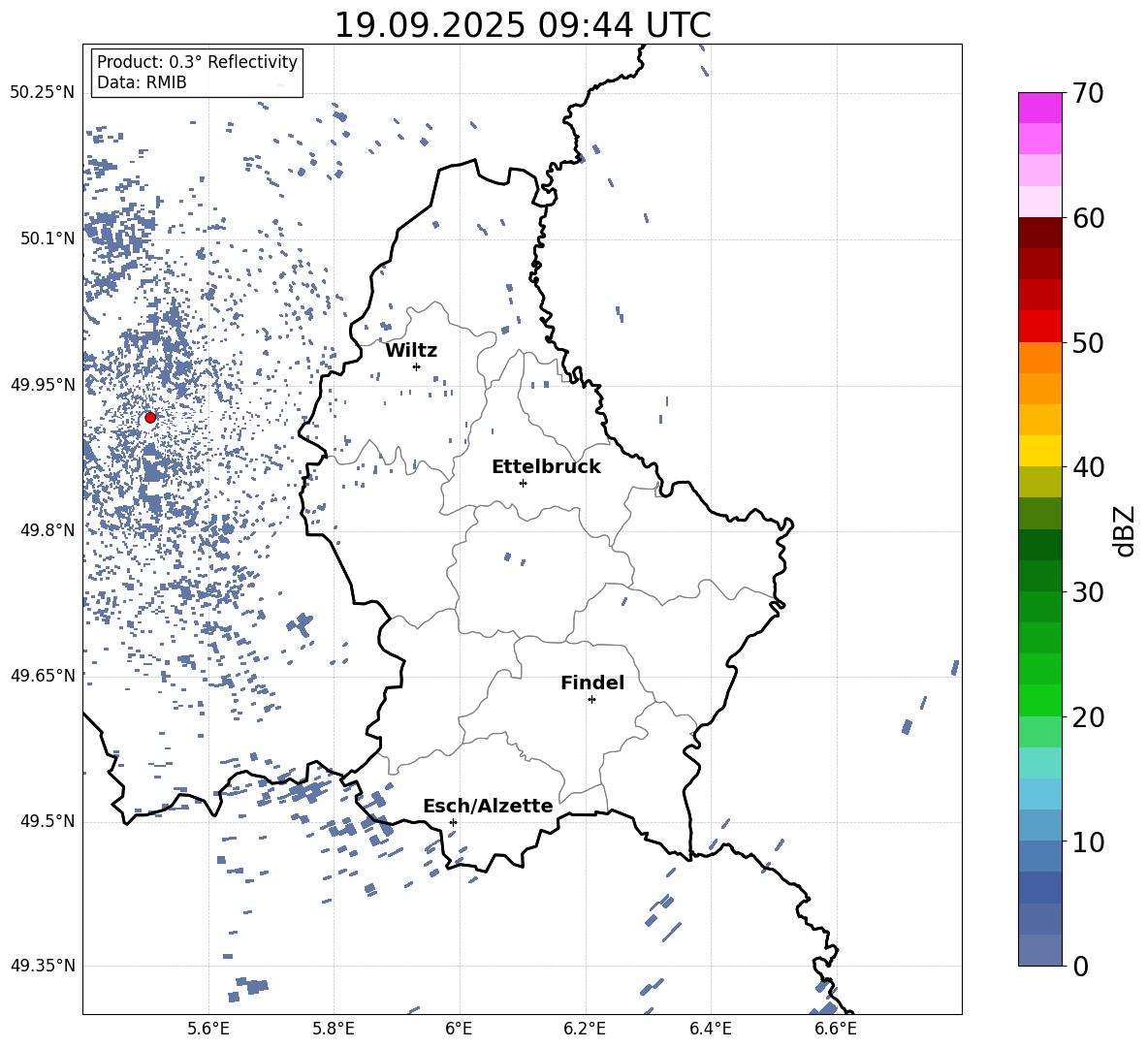
Task: Click the 6.4°E longitude label
Action: tap(710, 1029)
